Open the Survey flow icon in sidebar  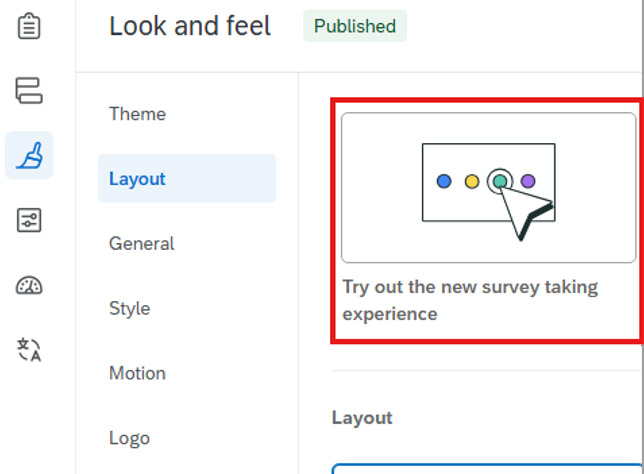[x=29, y=90]
